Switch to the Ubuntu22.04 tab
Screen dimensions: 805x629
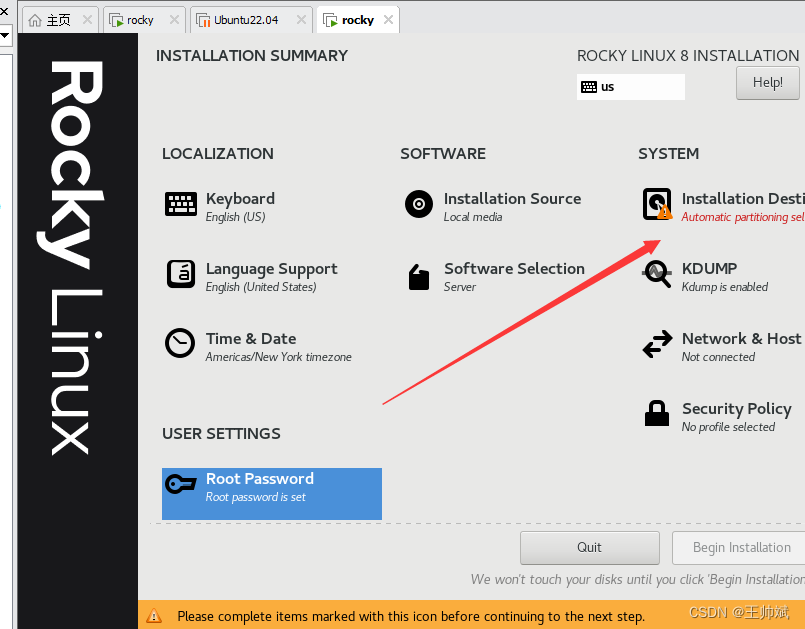tap(251, 20)
